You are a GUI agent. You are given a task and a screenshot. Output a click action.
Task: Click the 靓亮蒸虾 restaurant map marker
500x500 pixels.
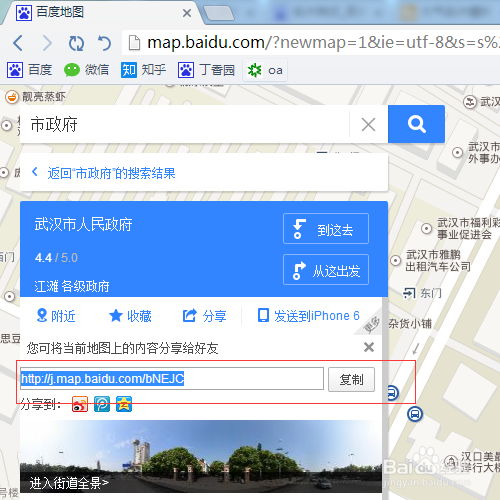[12, 97]
